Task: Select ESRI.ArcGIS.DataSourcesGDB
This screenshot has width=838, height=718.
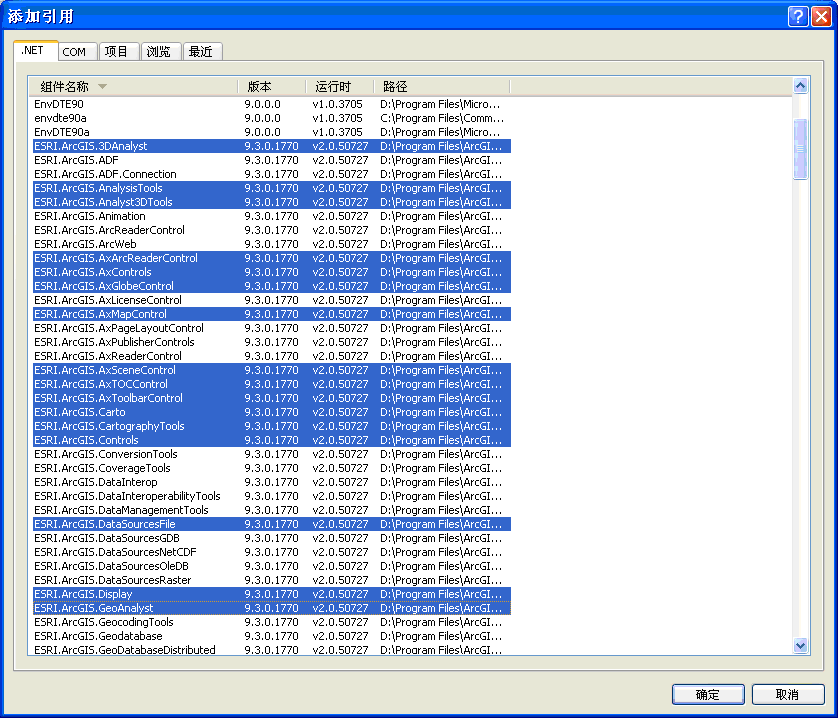Action: click(271, 538)
